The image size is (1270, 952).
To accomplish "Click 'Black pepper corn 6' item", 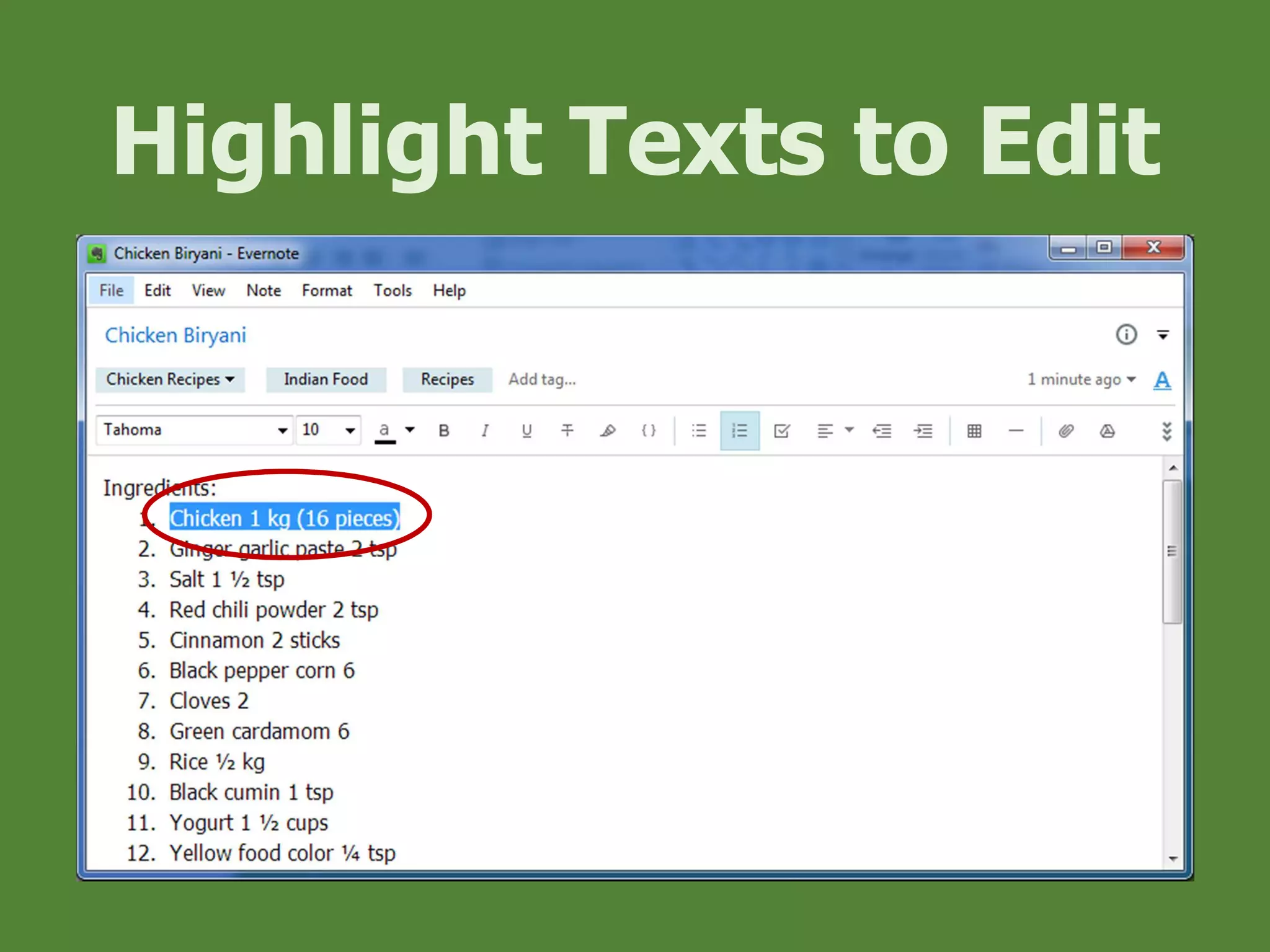I will coord(262,671).
